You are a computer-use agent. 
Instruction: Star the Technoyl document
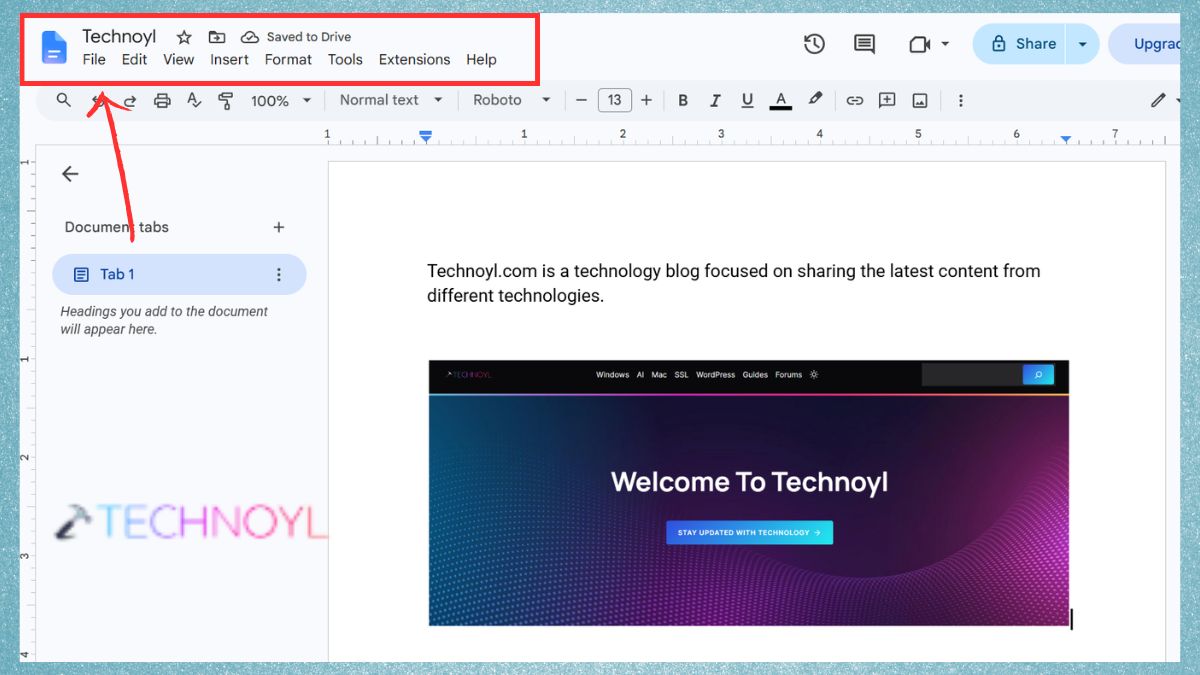click(x=184, y=37)
